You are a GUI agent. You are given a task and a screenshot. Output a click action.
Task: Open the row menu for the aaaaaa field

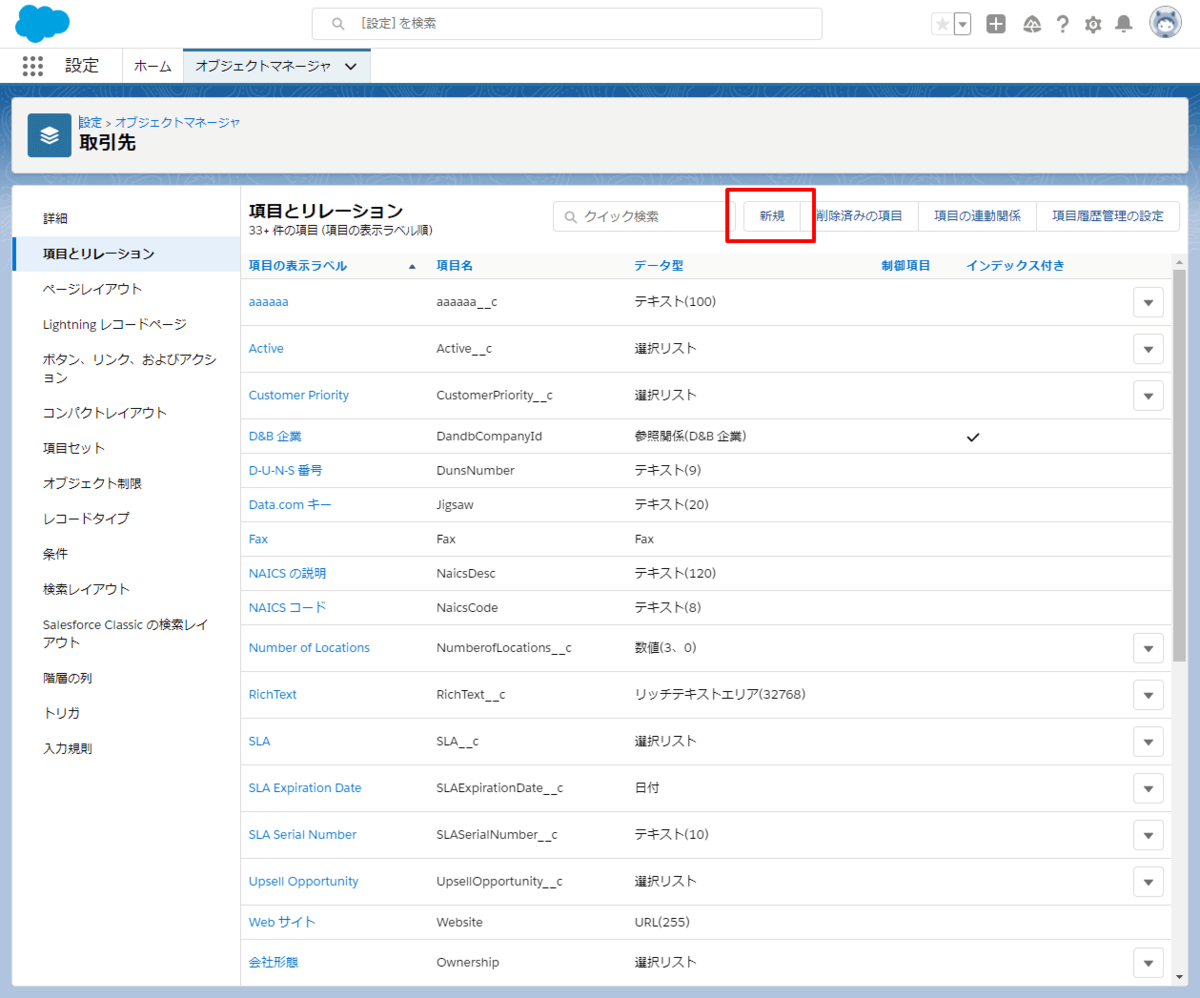(x=1148, y=302)
